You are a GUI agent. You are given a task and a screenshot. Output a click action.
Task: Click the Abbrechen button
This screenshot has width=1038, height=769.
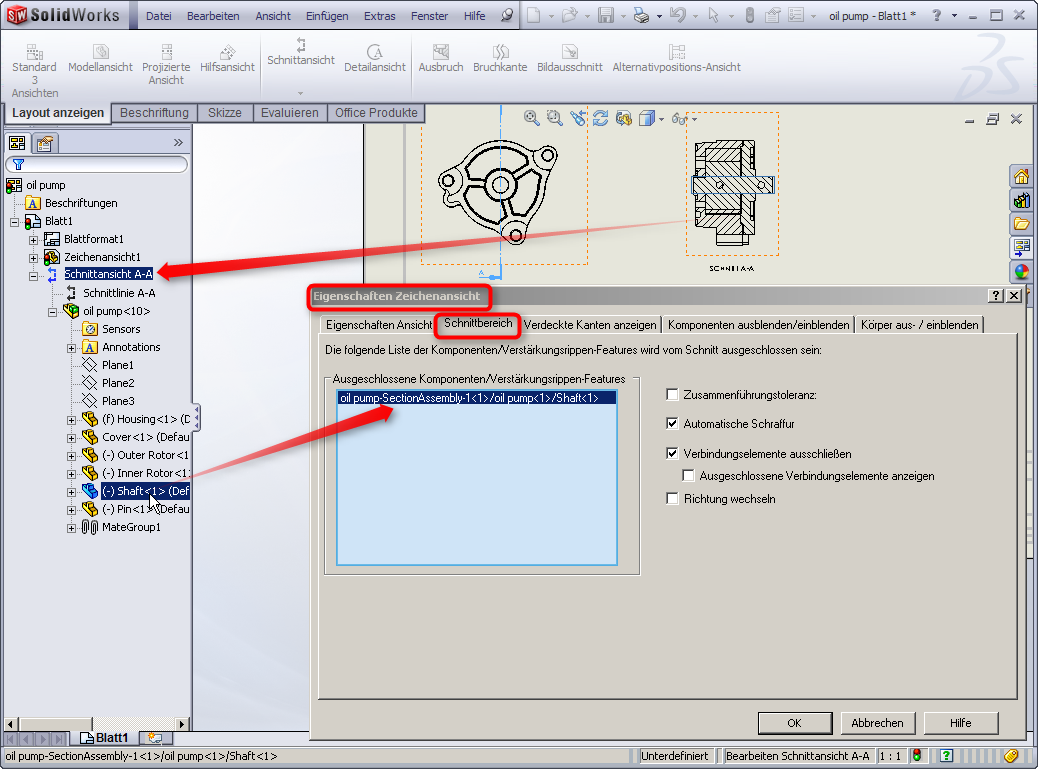[x=877, y=723]
